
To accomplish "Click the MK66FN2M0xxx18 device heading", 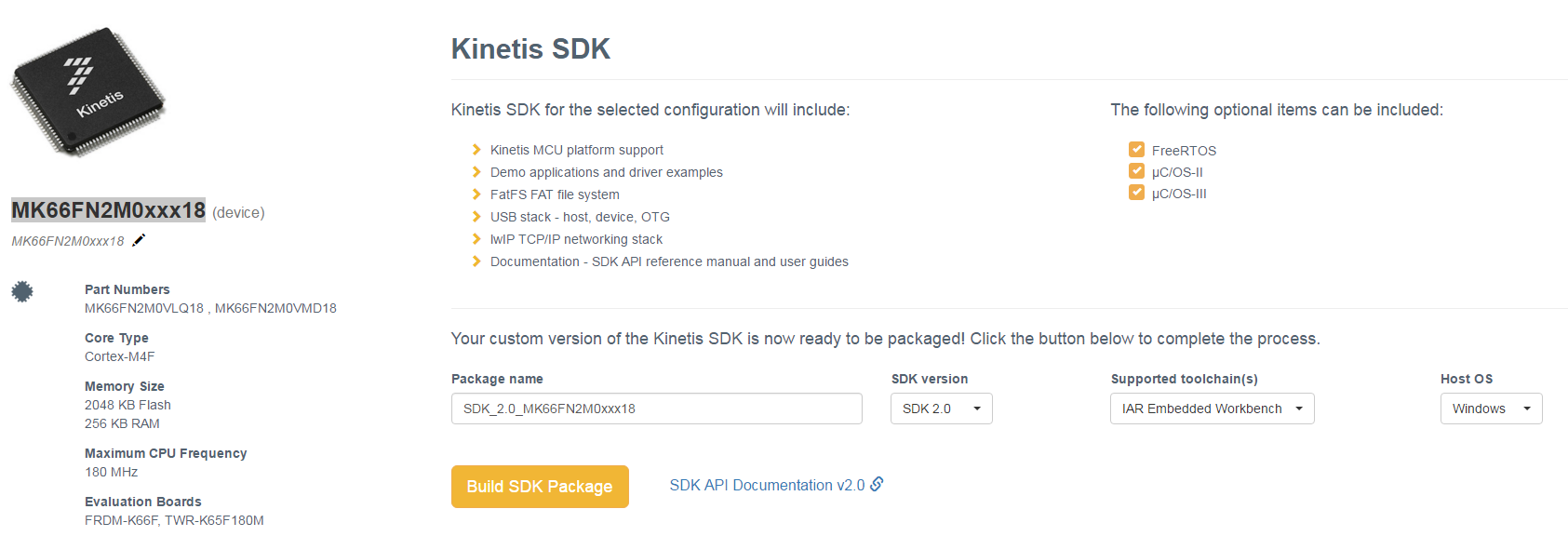I will (x=108, y=210).
